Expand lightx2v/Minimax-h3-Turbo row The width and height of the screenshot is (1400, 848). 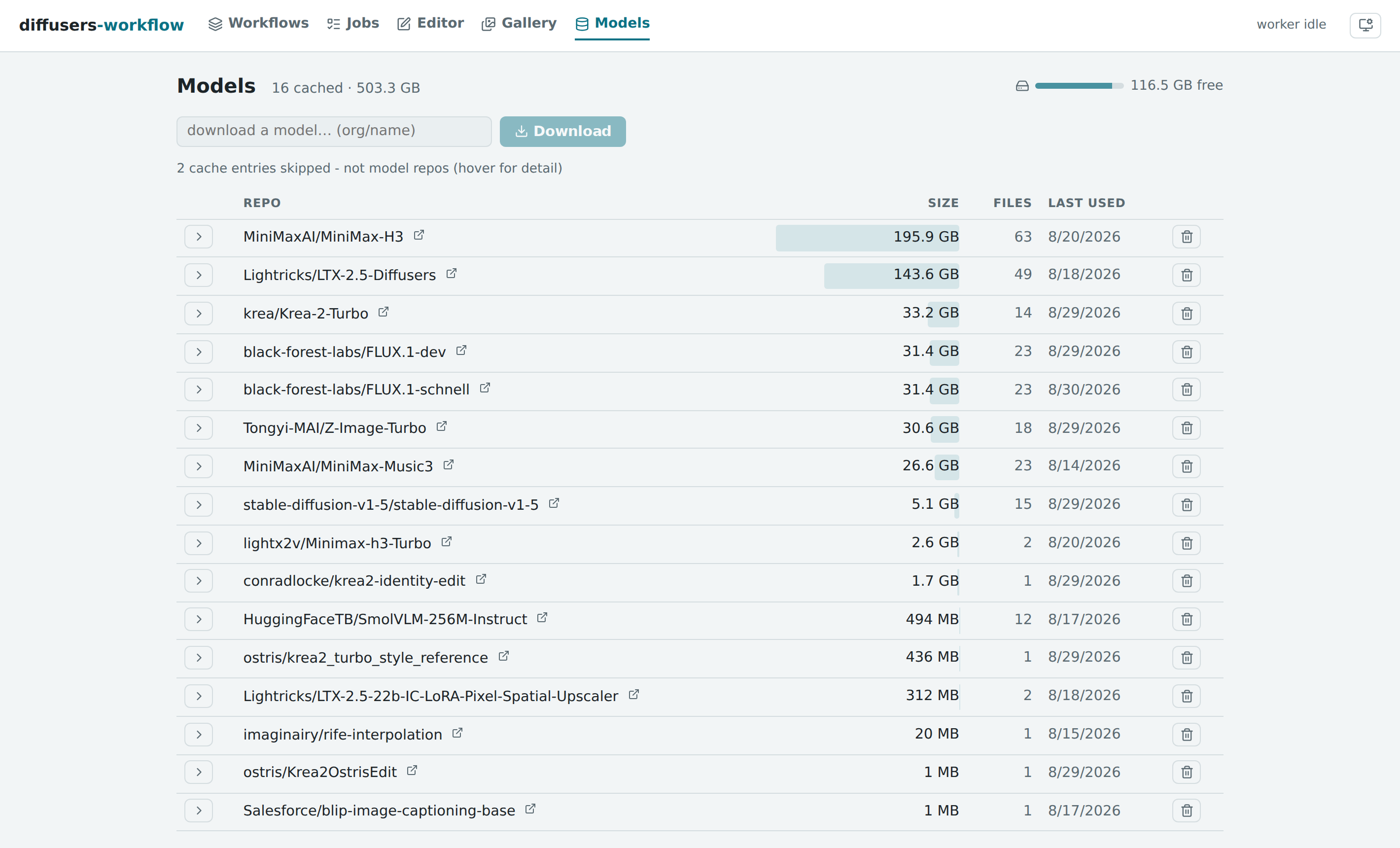[x=198, y=543]
